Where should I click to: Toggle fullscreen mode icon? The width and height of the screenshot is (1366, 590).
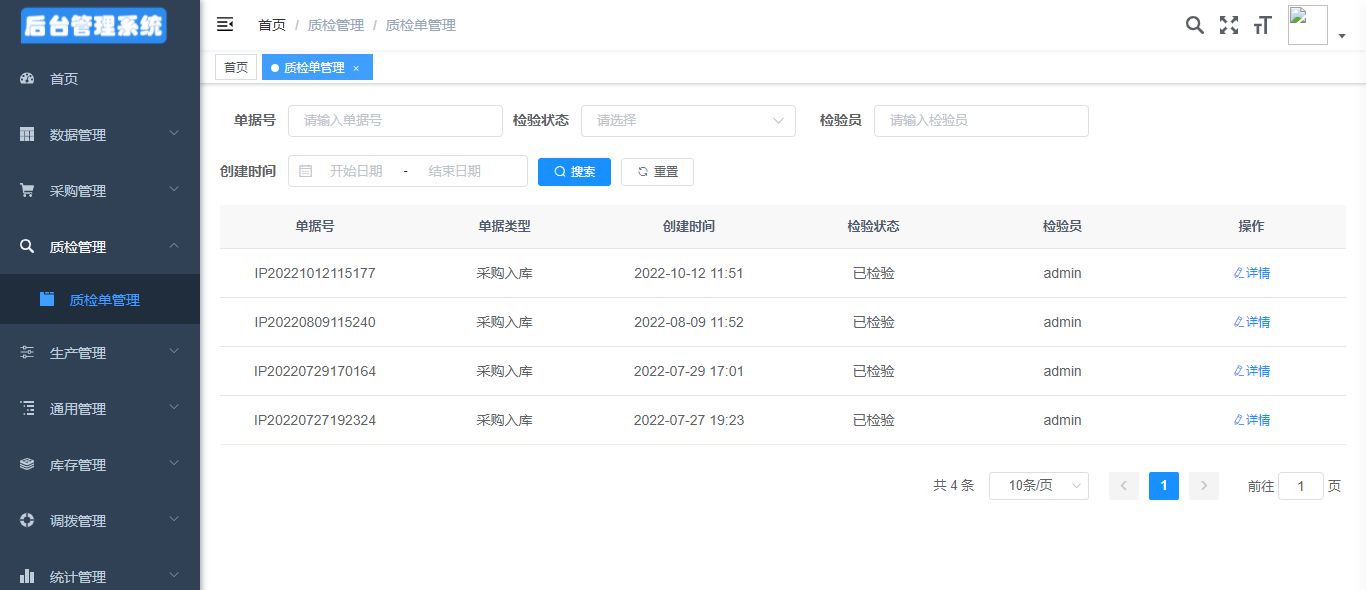coord(1228,25)
